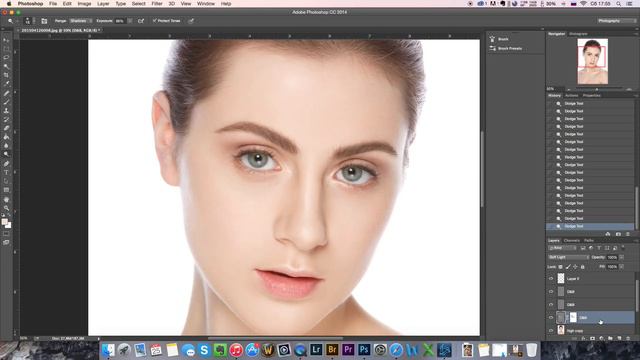Toggle lock image pixels

point(568,267)
